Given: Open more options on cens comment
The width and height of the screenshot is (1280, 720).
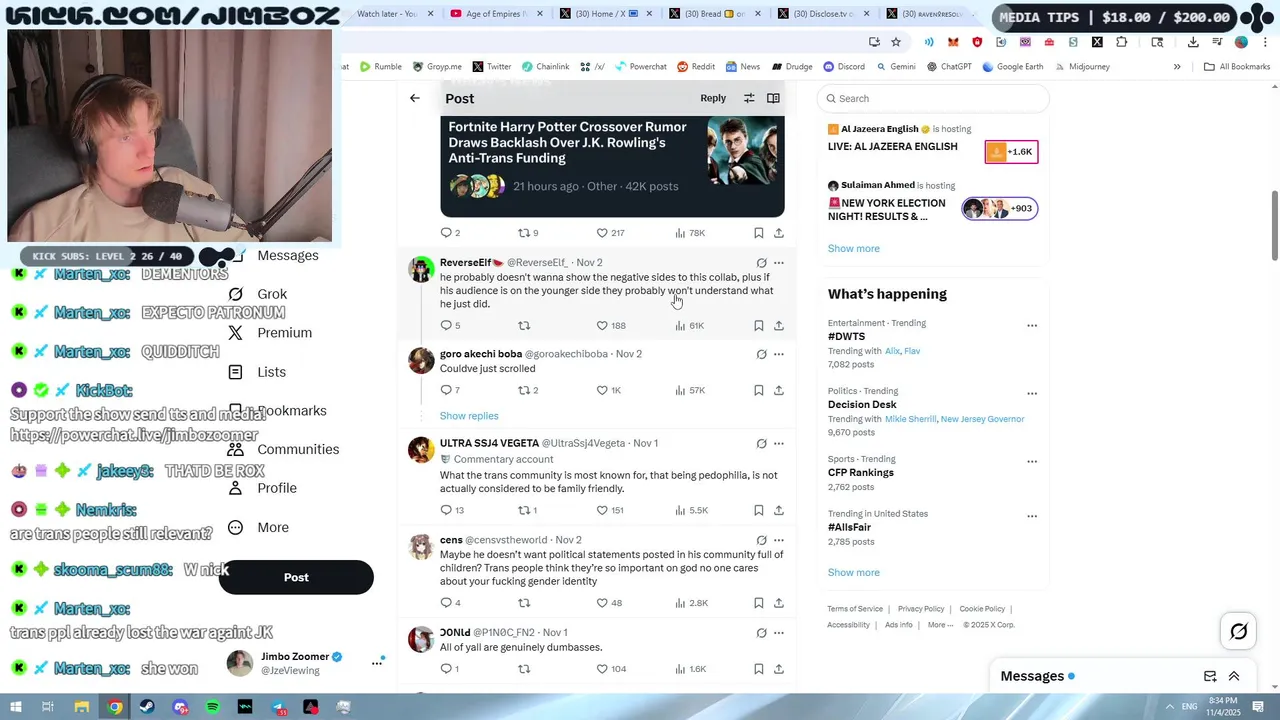Looking at the screenshot, I should coord(779,540).
